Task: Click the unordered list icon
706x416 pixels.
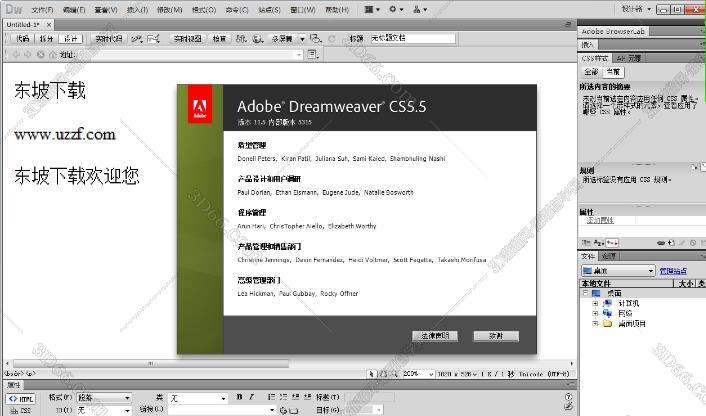Action: click(271, 397)
